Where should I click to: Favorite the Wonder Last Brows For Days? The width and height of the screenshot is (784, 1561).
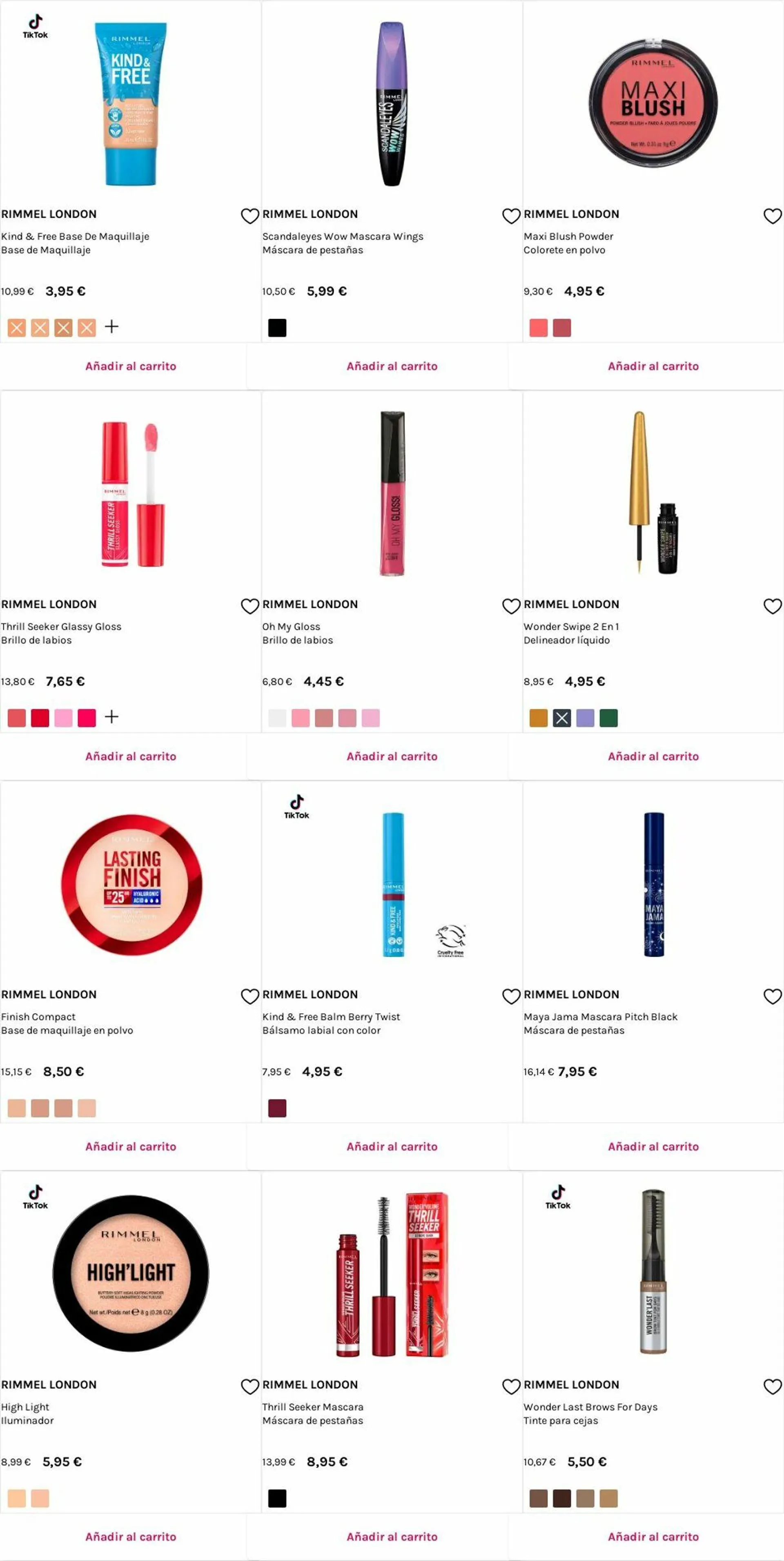(772, 1387)
